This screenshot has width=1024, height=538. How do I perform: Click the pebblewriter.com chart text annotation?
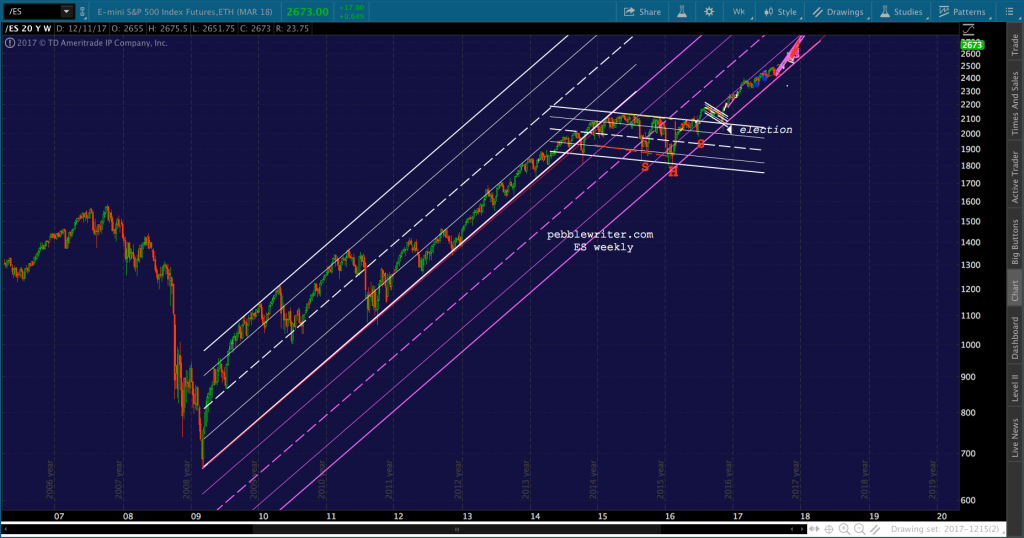(x=600, y=234)
